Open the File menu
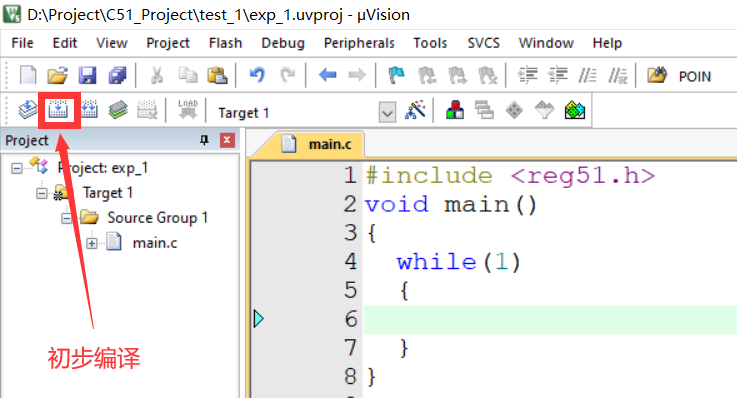 coord(22,43)
